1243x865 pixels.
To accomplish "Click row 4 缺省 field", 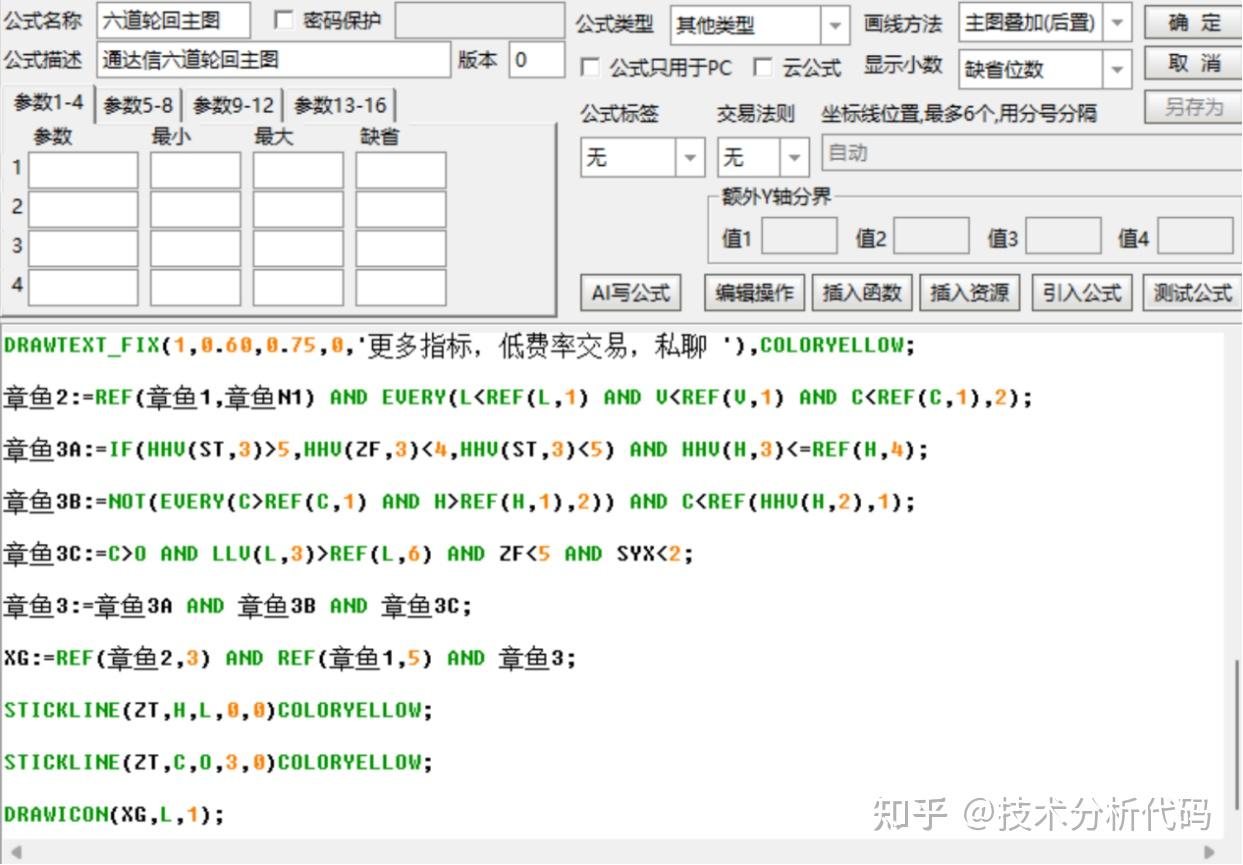I will (x=401, y=287).
